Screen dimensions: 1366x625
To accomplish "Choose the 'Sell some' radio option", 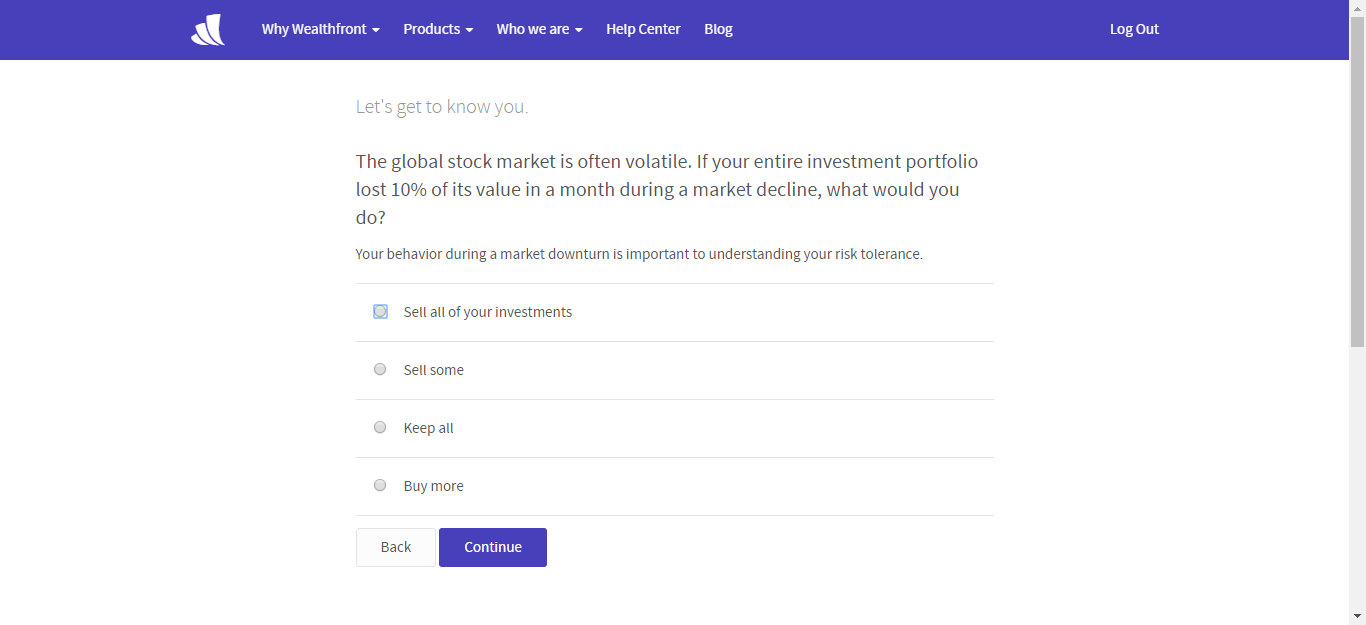I will click(x=380, y=370).
